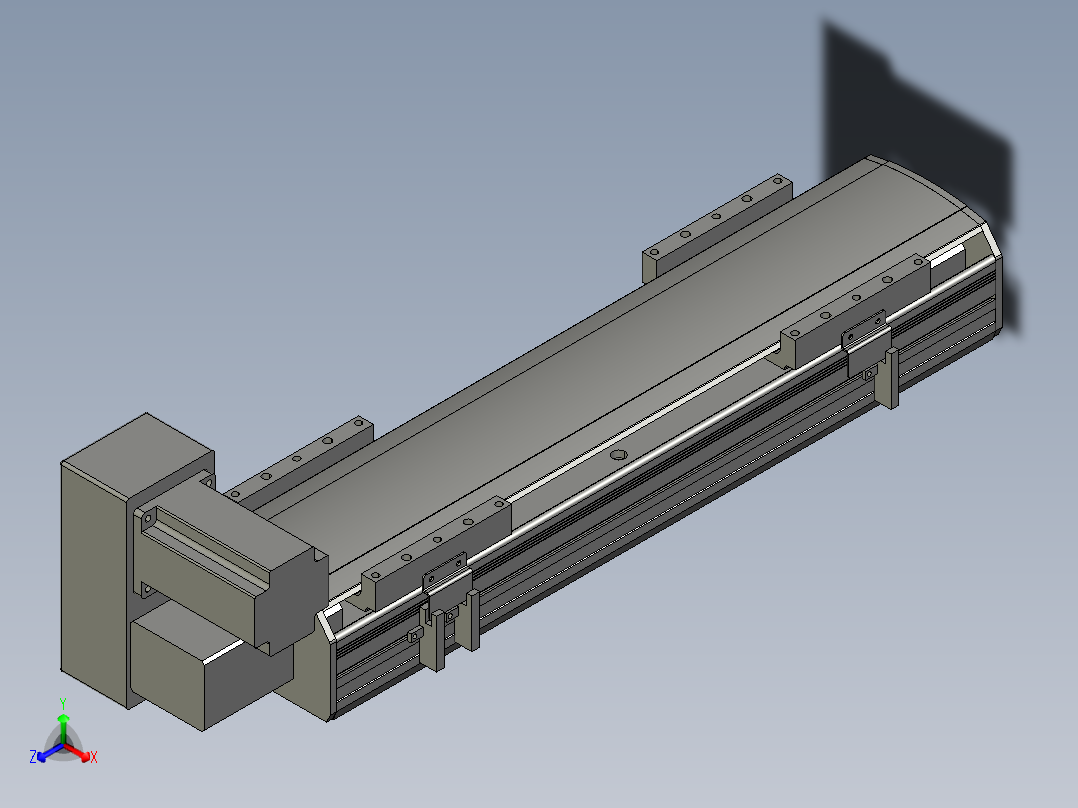Screen dimensions: 1078x808
Task: Select the round hole in the top cover
Action: click(619, 455)
